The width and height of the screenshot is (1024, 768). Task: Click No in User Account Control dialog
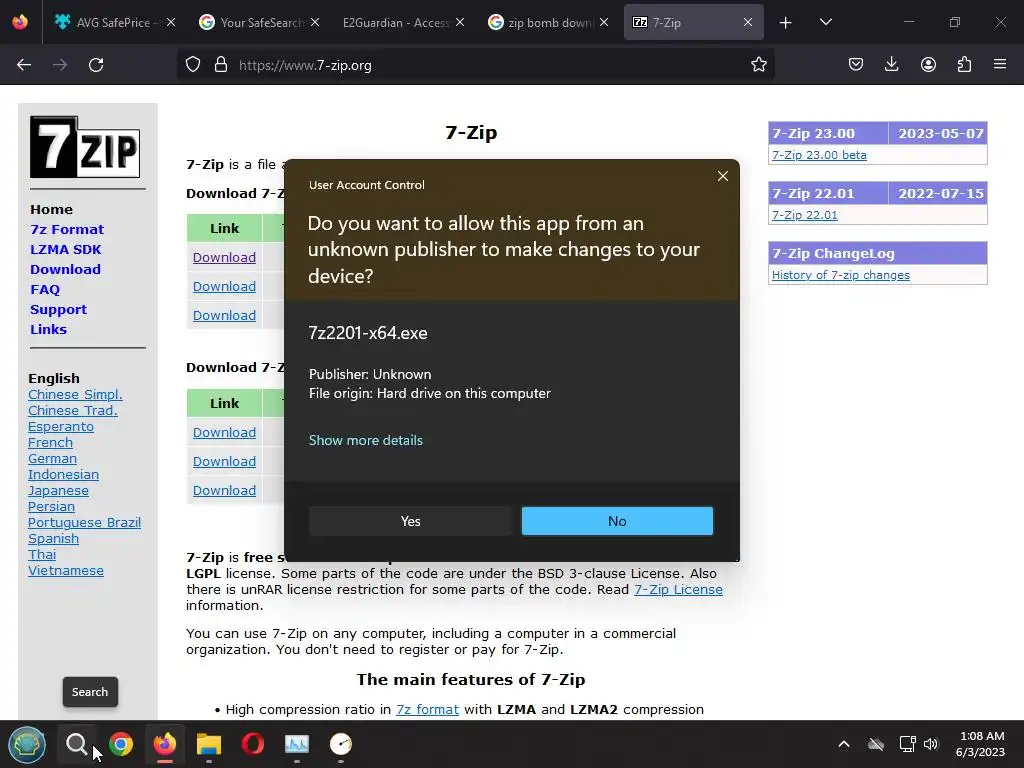[617, 521]
